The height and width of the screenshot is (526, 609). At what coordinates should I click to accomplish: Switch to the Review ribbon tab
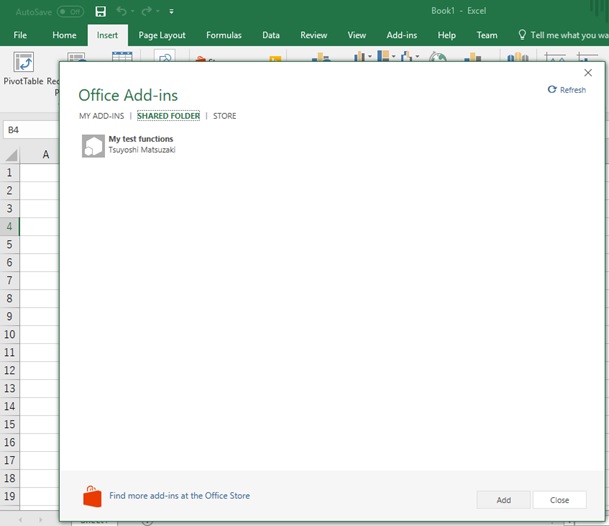313,35
